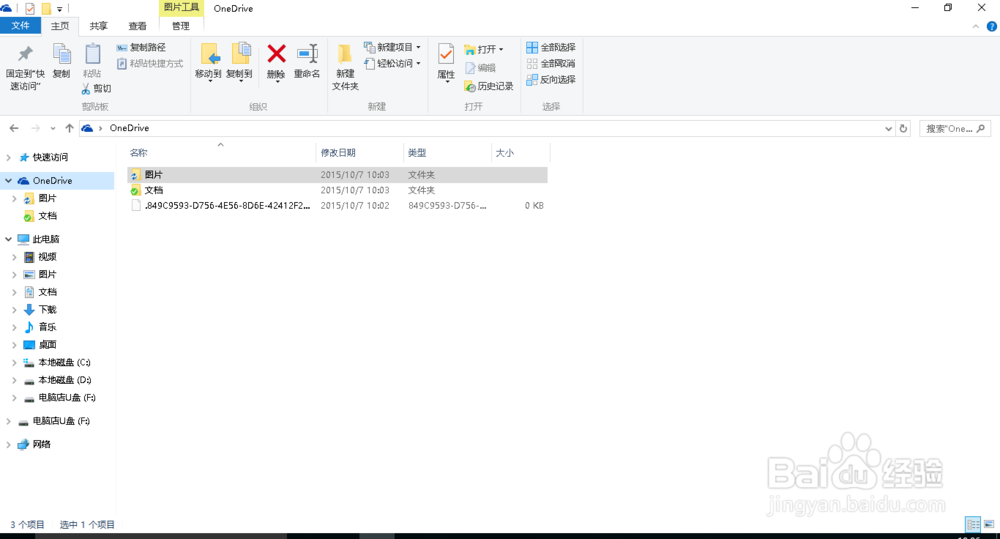Open the Help question mark icon
Image resolution: width=1000 pixels, height=539 pixels.
click(992, 26)
